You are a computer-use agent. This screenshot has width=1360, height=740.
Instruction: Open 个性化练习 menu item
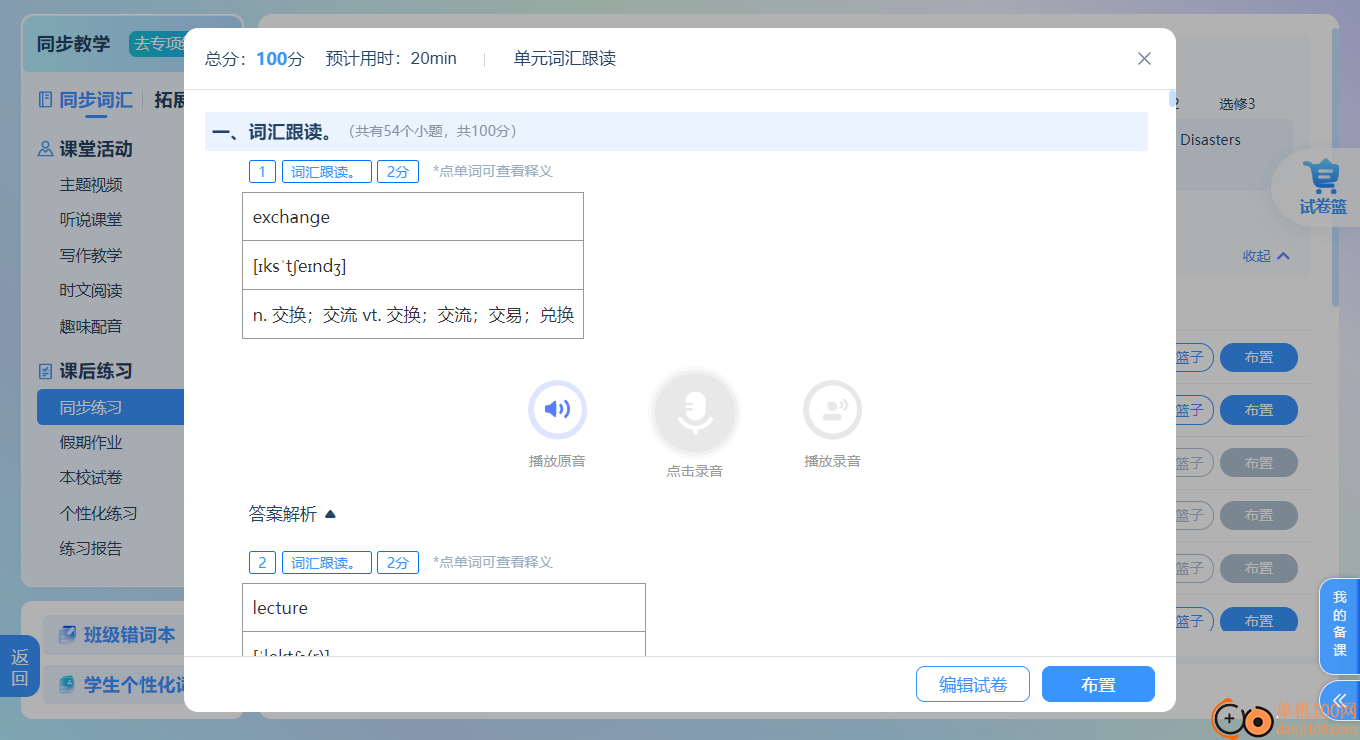click(98, 513)
